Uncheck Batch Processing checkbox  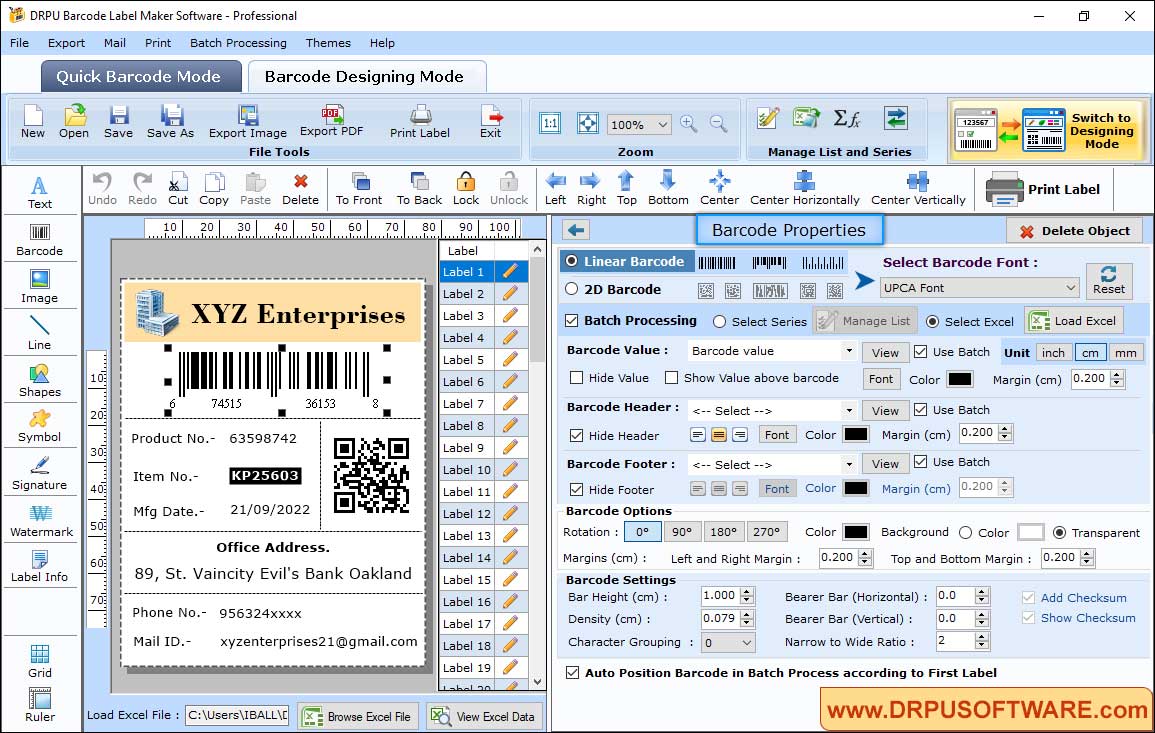pyautogui.click(x=572, y=320)
